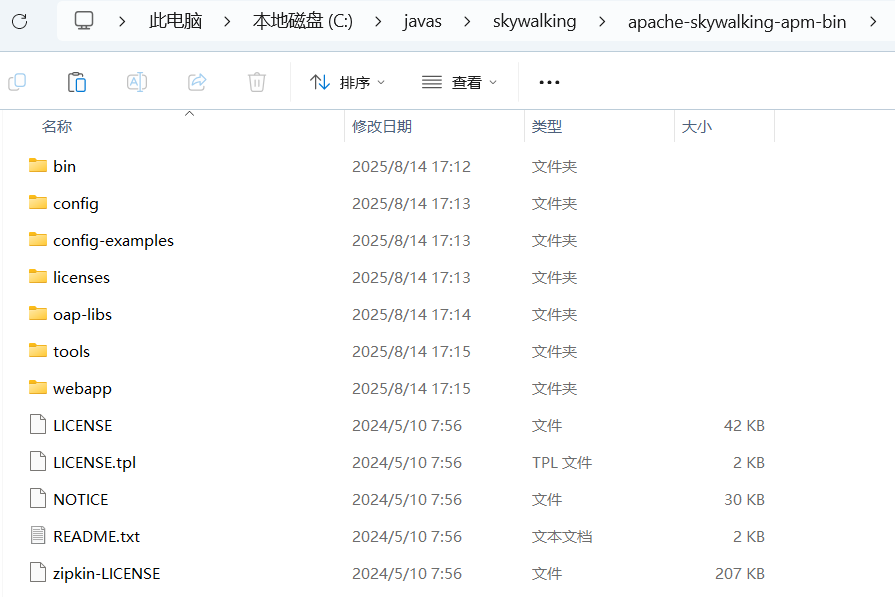Sort by 大小 column header
This screenshot has height=597, width=895.
pyautogui.click(x=696, y=126)
